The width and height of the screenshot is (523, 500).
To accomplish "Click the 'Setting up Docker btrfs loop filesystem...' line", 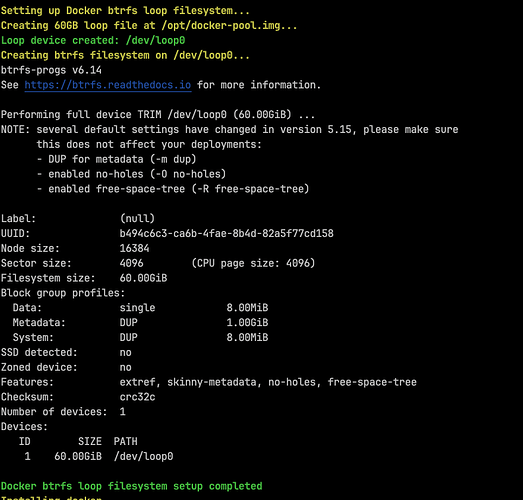I will [125, 11].
